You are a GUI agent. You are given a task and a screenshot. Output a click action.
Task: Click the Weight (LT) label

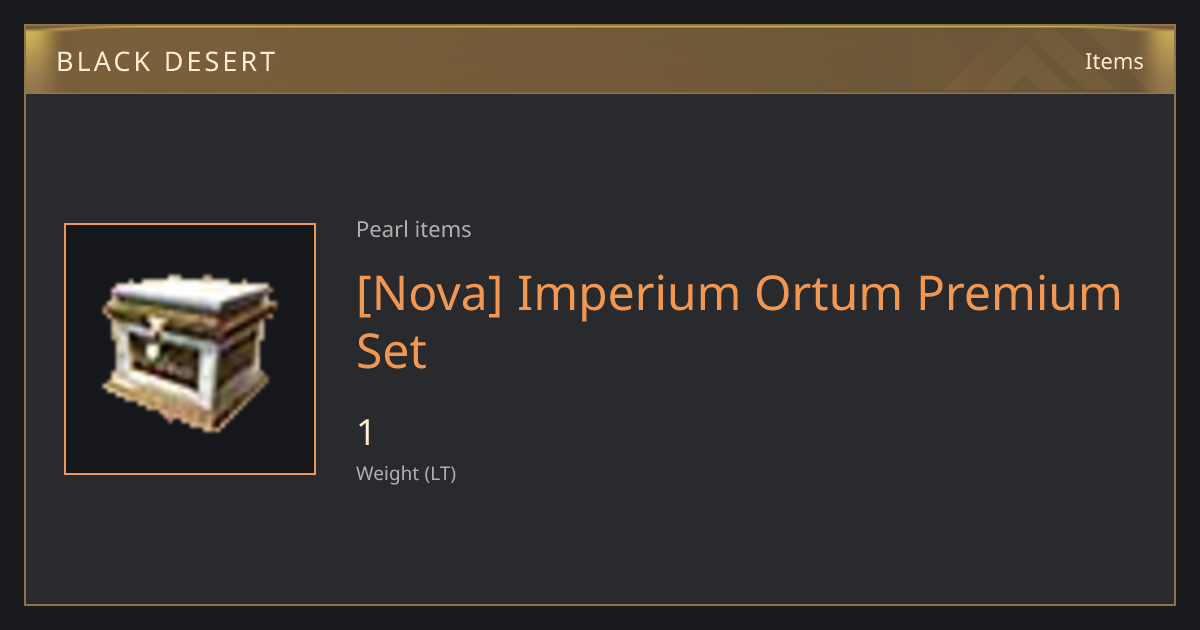tap(406, 473)
